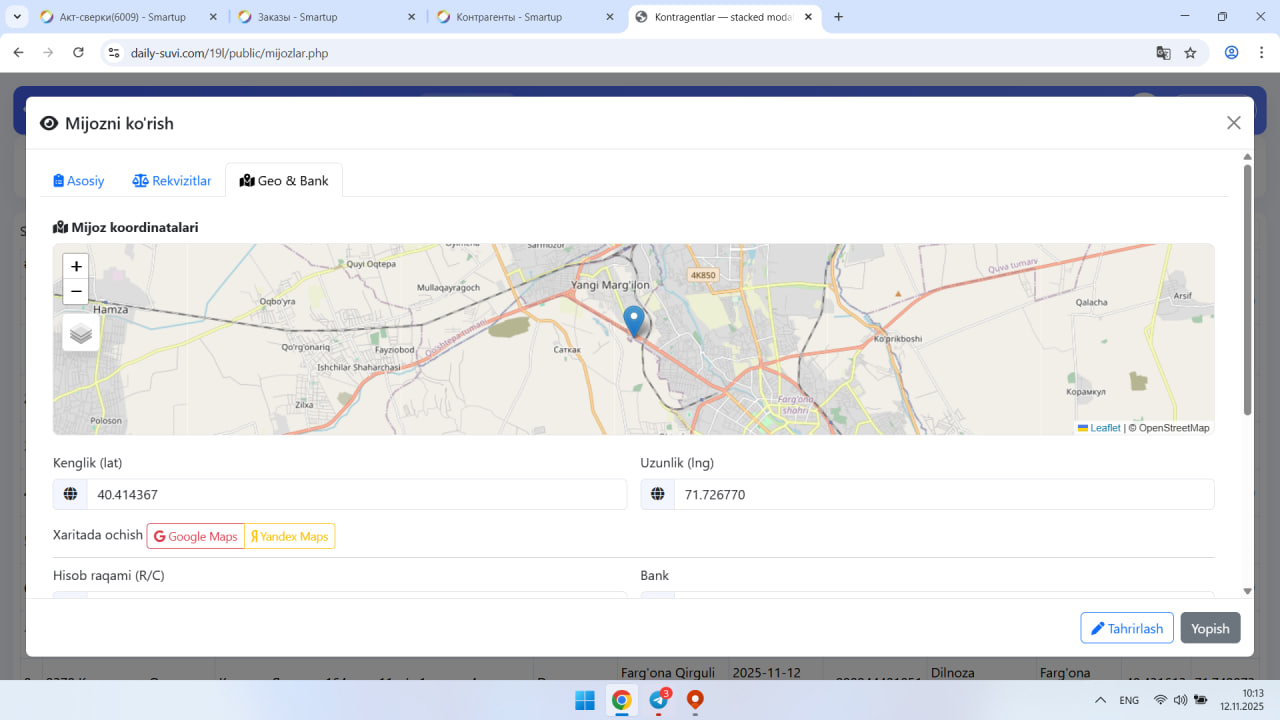Open location in Yandex Maps

(290, 536)
